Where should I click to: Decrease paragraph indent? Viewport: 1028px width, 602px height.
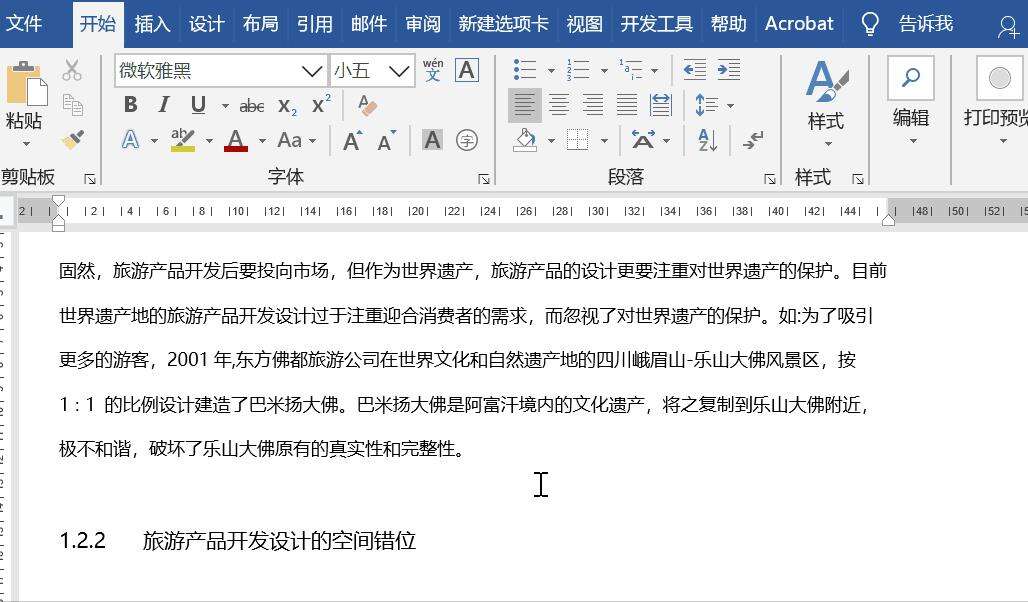pyautogui.click(x=694, y=69)
